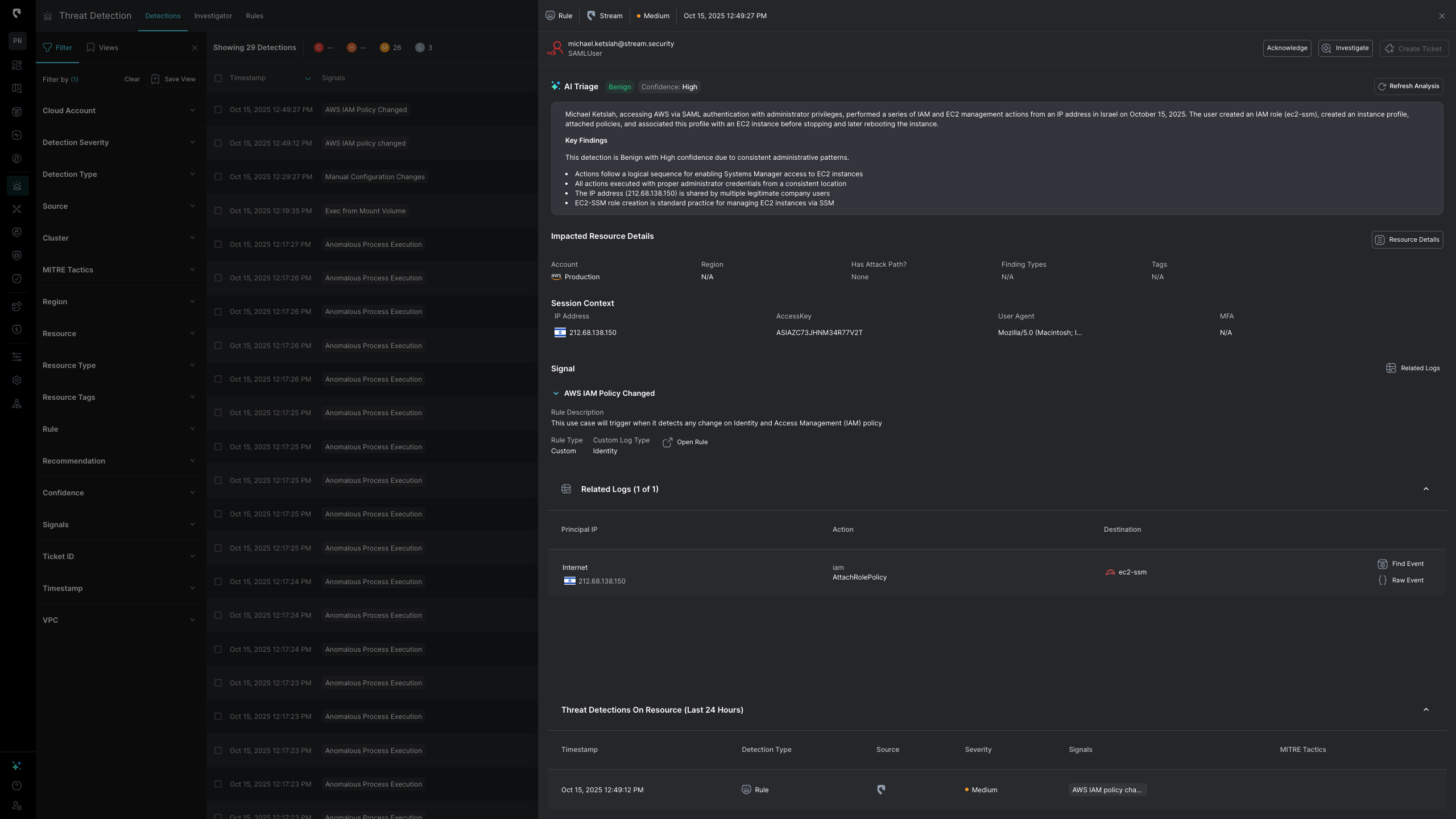Check the Exec from Mount Volume row
Screen dimensions: 1456x819
[218, 211]
